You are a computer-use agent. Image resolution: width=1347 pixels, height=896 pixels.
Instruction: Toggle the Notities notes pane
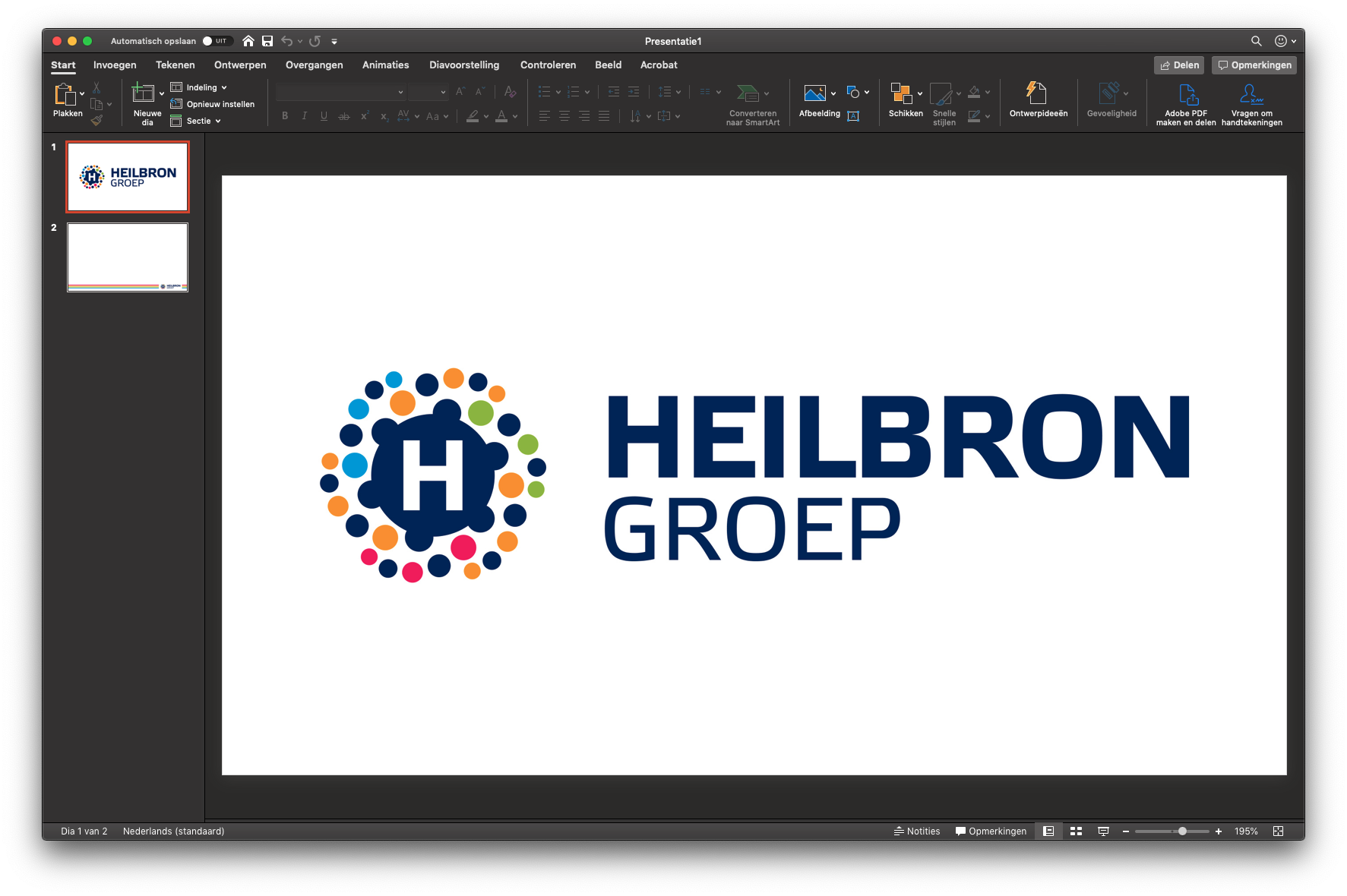click(917, 831)
